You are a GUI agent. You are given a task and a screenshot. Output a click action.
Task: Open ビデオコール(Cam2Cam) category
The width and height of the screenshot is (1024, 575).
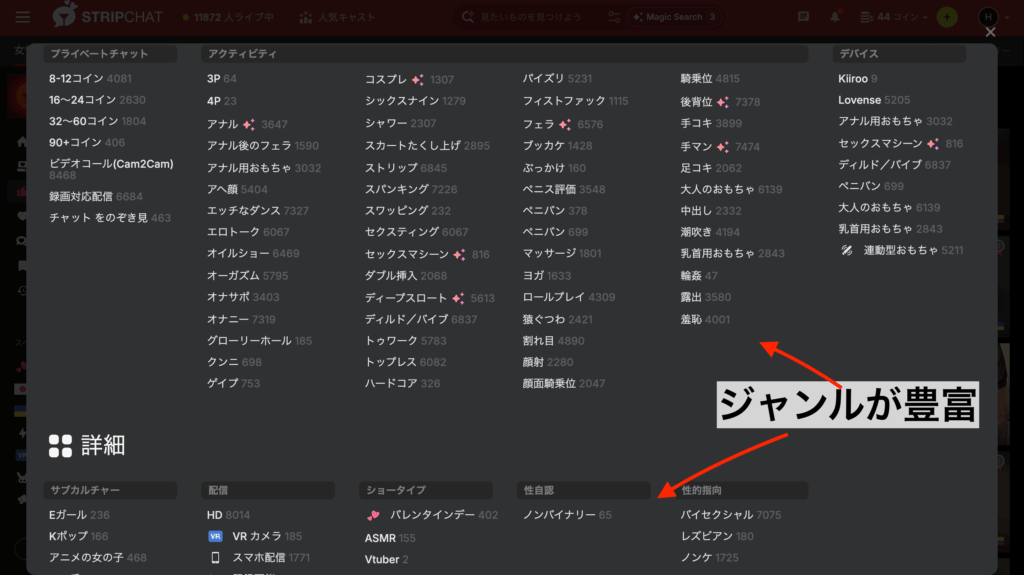pyautogui.click(x=111, y=169)
